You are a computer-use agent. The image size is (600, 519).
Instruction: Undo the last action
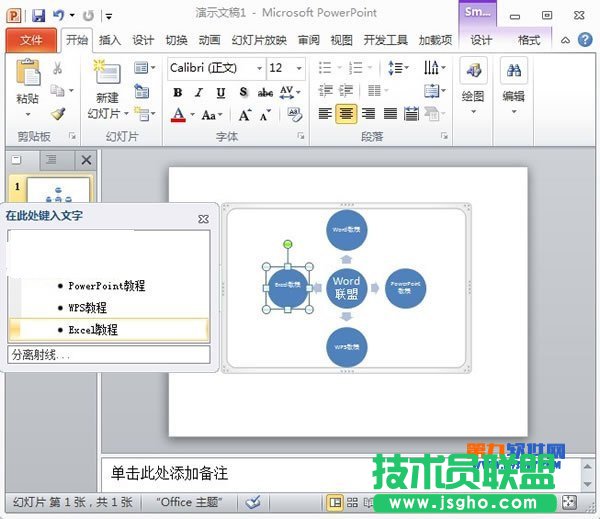pos(59,16)
